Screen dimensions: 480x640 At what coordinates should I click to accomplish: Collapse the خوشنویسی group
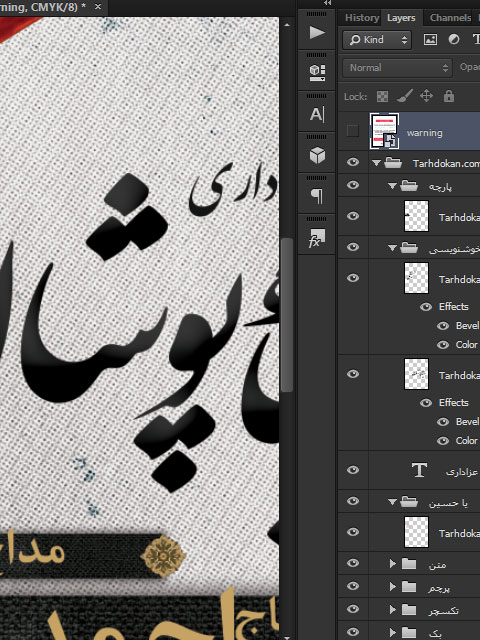tap(392, 248)
